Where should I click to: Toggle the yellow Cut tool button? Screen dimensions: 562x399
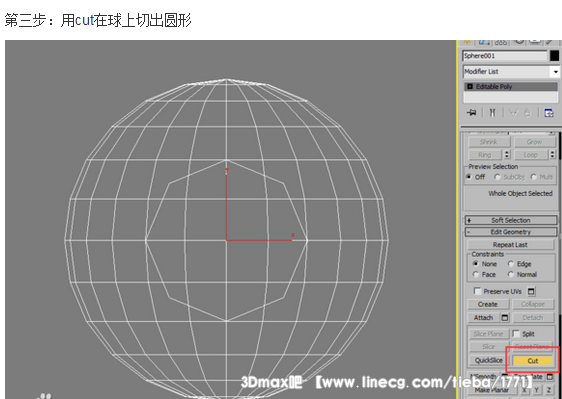click(533, 361)
